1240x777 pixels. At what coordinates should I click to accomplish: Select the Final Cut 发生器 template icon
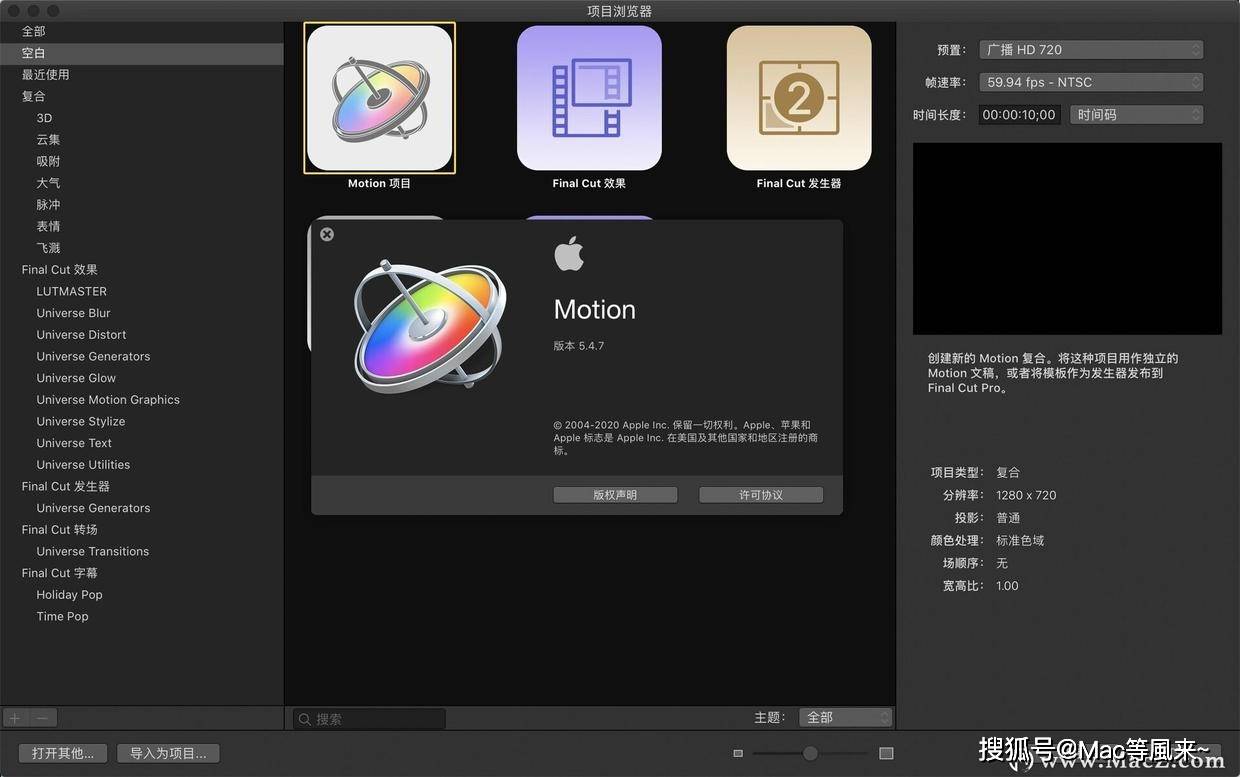(x=799, y=98)
